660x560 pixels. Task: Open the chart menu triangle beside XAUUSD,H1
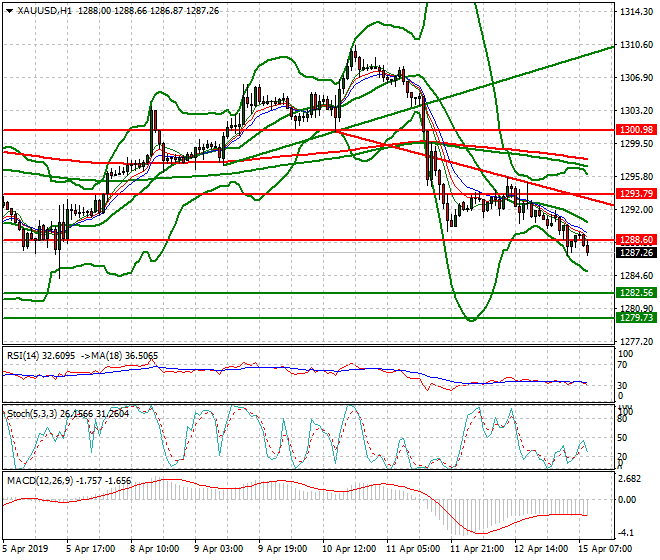[9, 11]
